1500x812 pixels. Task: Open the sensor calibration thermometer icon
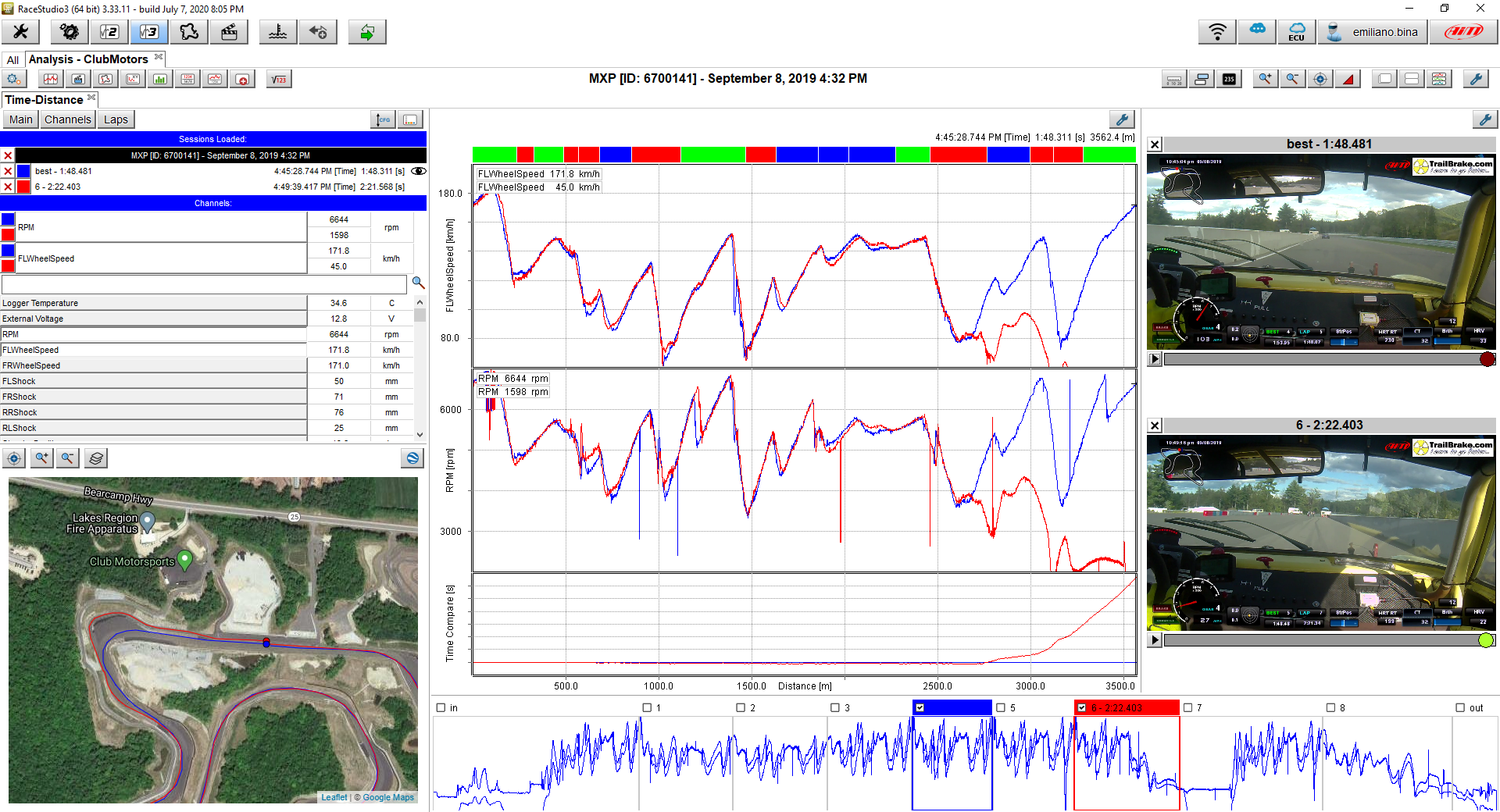(x=277, y=32)
